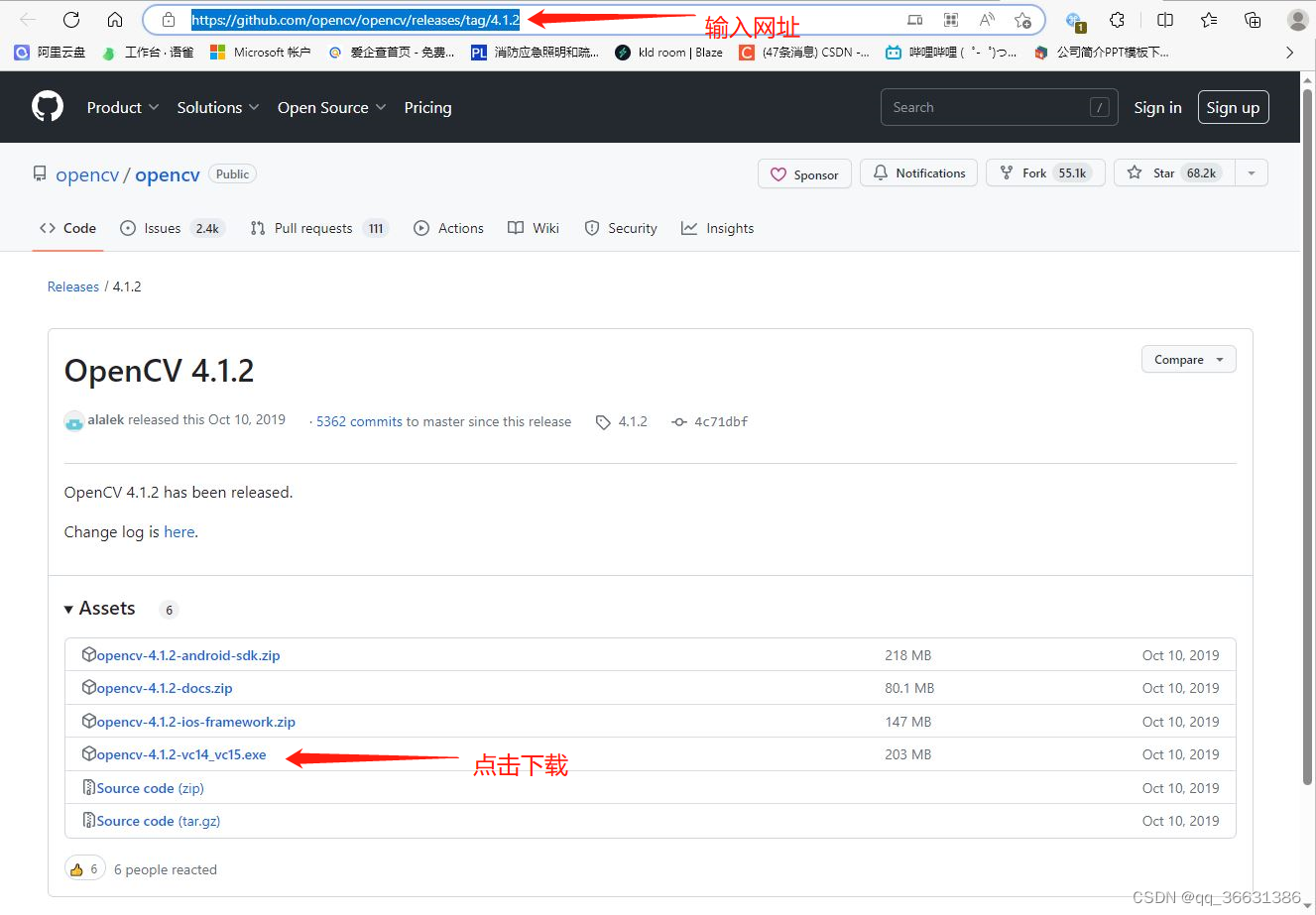Screen dimensions: 1316x915
Task: Collapse the Assets section
Action: click(99, 609)
